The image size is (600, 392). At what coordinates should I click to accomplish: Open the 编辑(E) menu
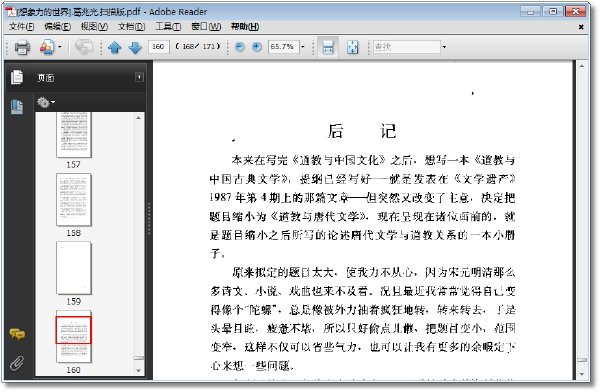[x=57, y=26]
